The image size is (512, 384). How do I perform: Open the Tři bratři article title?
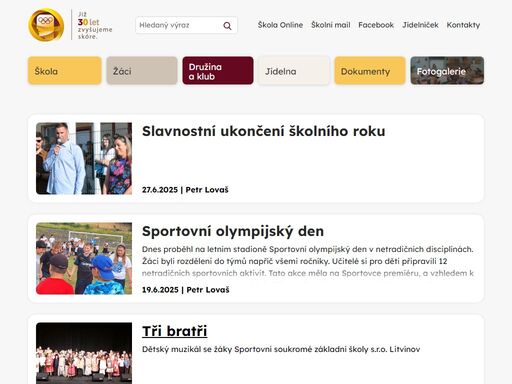(175, 331)
